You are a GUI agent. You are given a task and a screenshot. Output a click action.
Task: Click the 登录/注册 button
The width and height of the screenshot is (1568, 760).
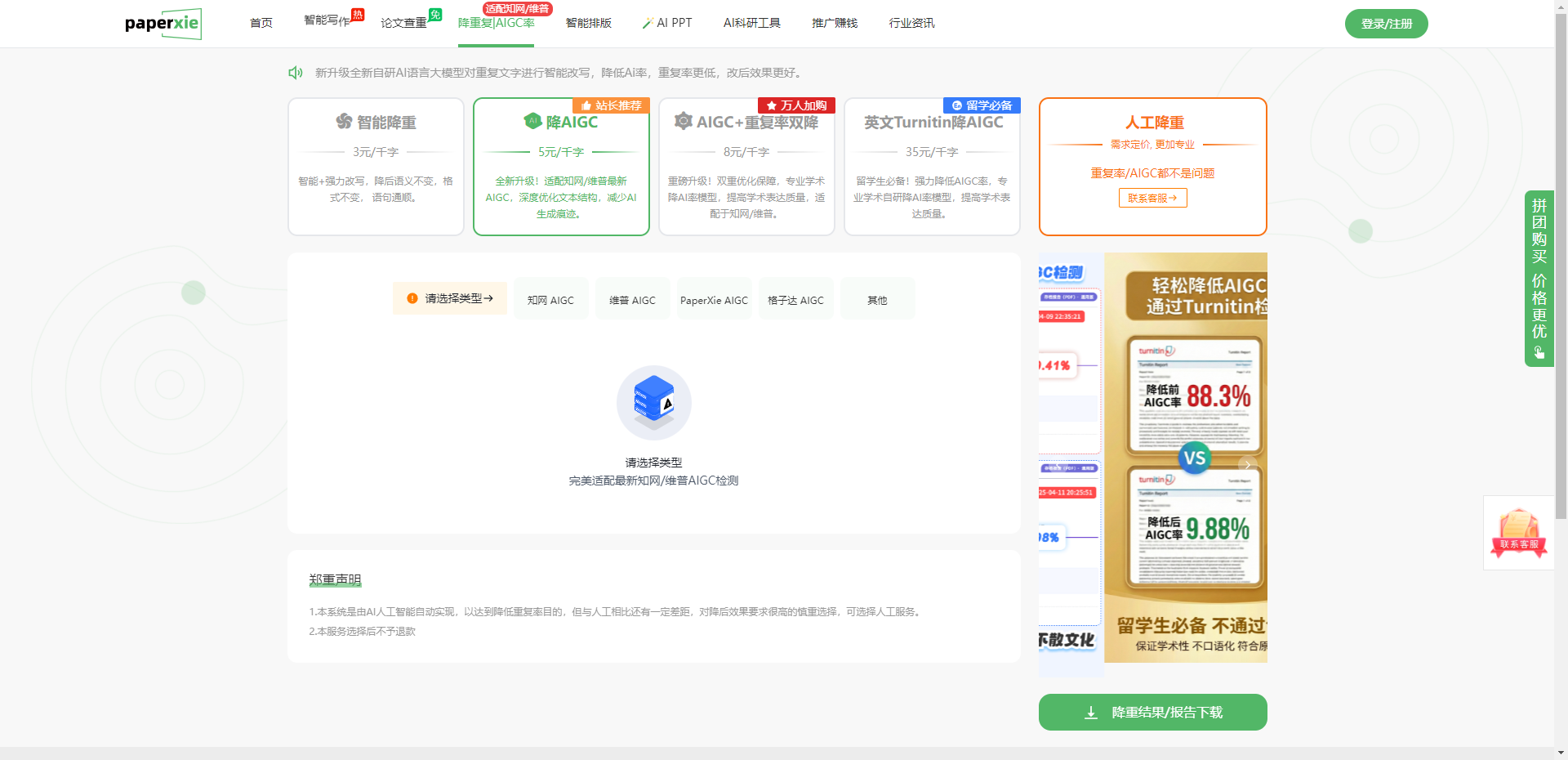(x=1387, y=24)
